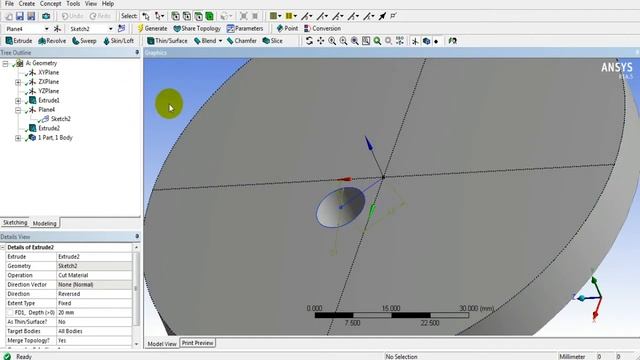
Task: Click the New Selection pointer icon
Action: (146, 16)
